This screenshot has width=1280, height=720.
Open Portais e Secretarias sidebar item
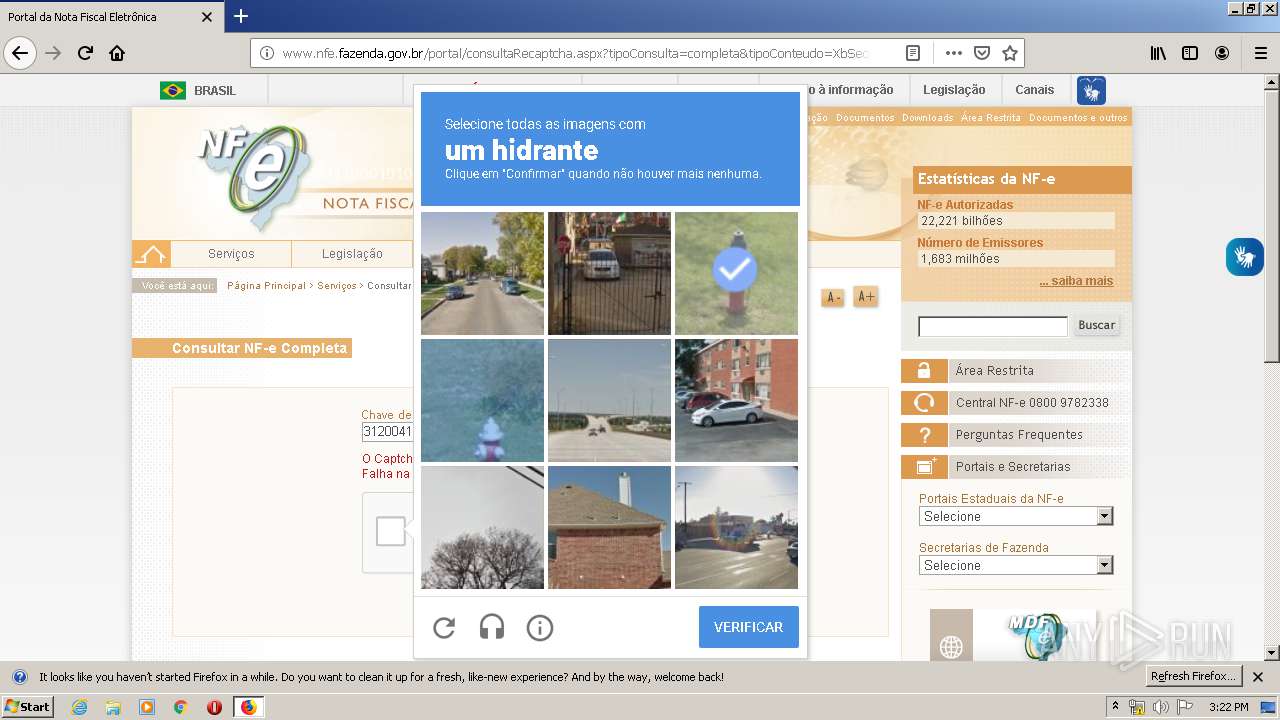tap(1015, 467)
